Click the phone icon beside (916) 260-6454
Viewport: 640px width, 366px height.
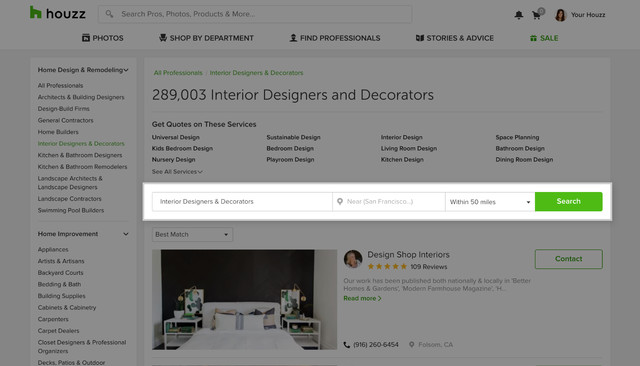pyautogui.click(x=347, y=345)
